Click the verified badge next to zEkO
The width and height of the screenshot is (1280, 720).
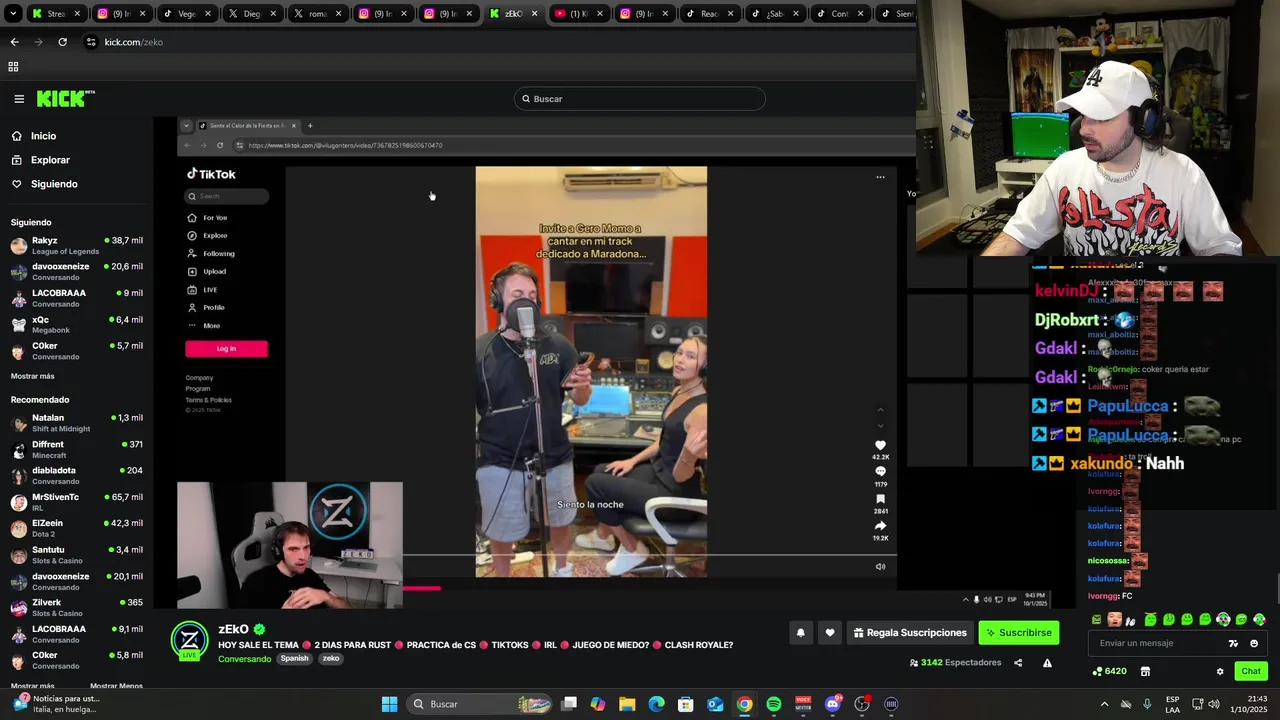tap(259, 629)
